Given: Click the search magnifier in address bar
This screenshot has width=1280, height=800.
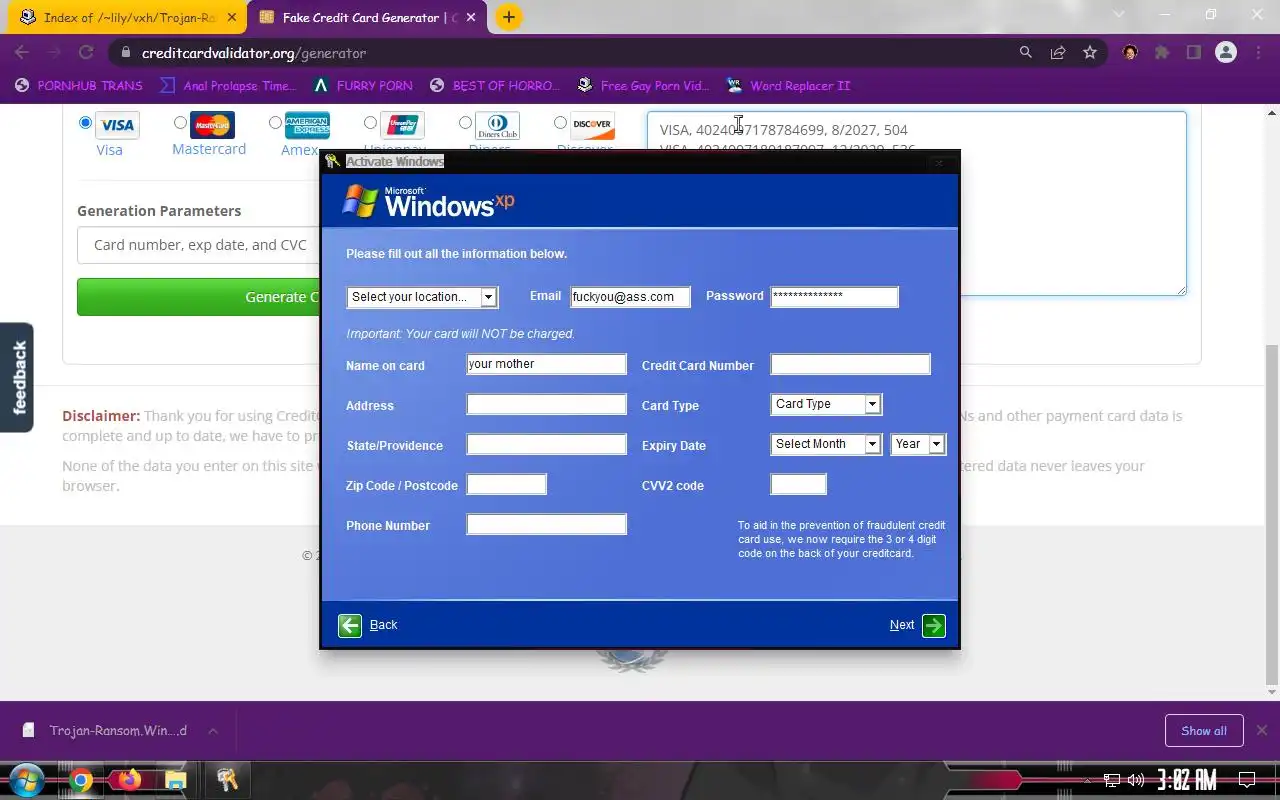Looking at the screenshot, I should point(1026,52).
